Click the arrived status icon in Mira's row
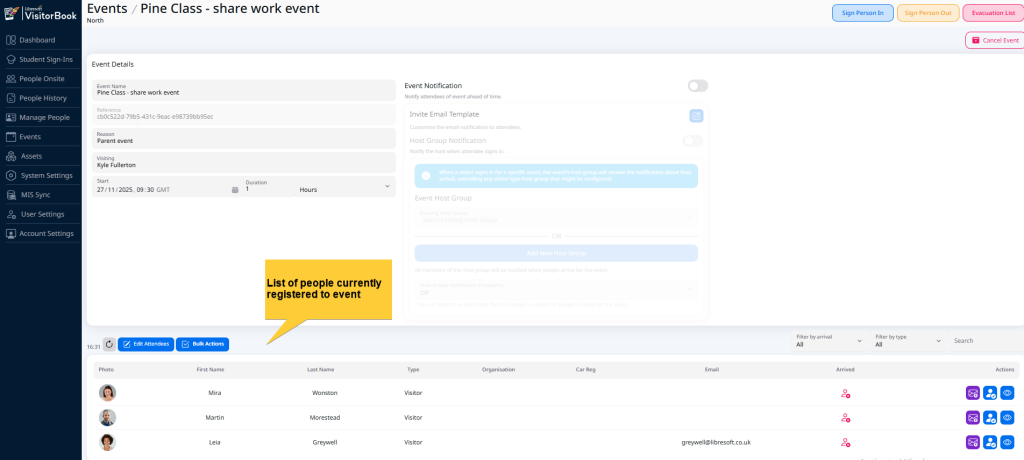 point(845,393)
